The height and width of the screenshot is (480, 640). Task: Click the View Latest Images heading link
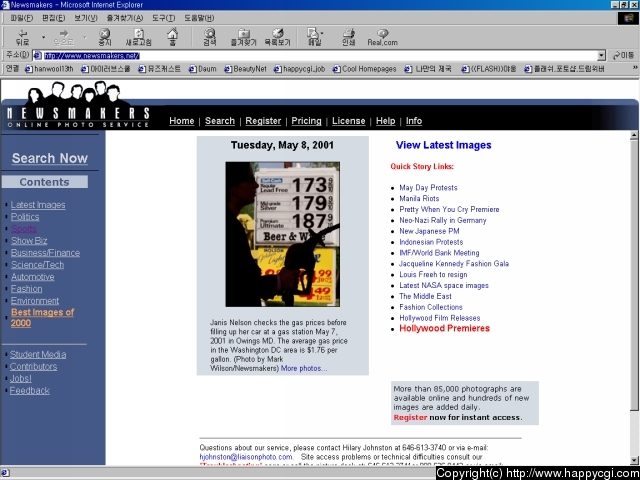443,145
